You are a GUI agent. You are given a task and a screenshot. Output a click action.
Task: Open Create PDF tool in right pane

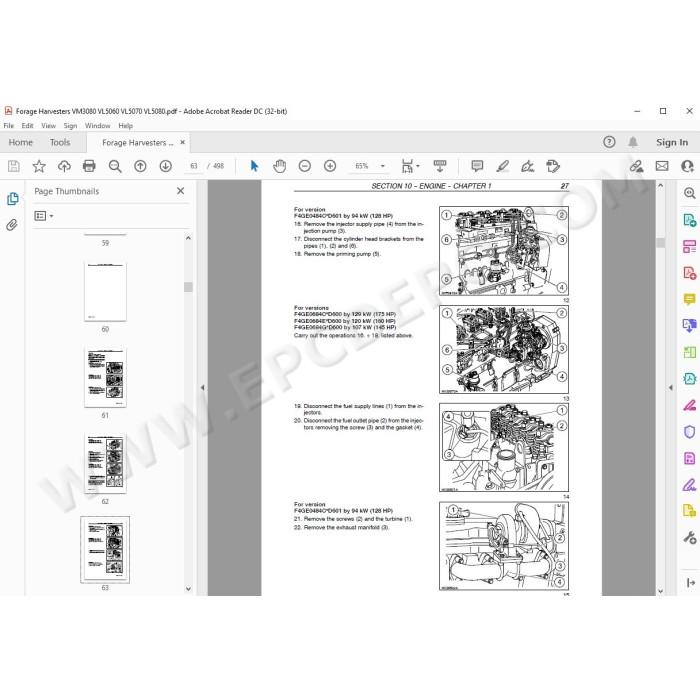[690, 273]
